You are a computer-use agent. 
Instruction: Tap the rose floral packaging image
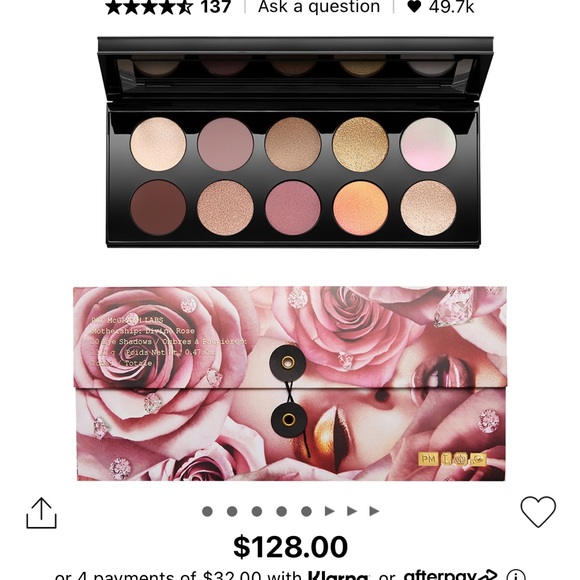point(290,384)
